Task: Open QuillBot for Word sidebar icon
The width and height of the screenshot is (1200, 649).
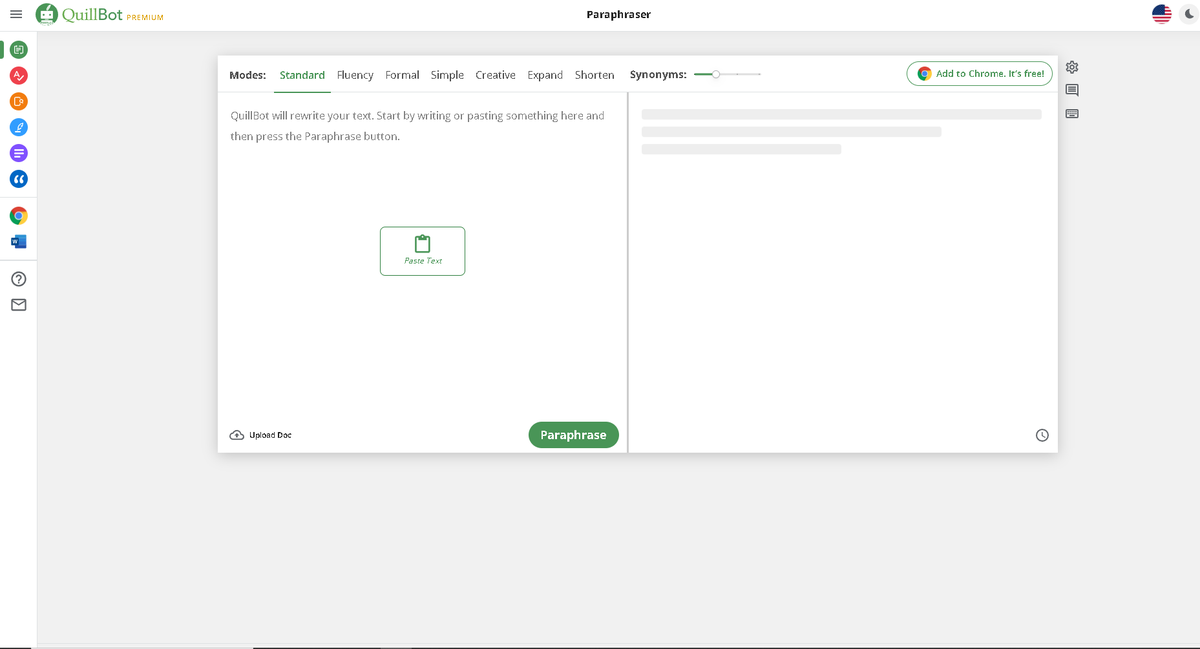Action: [x=19, y=241]
